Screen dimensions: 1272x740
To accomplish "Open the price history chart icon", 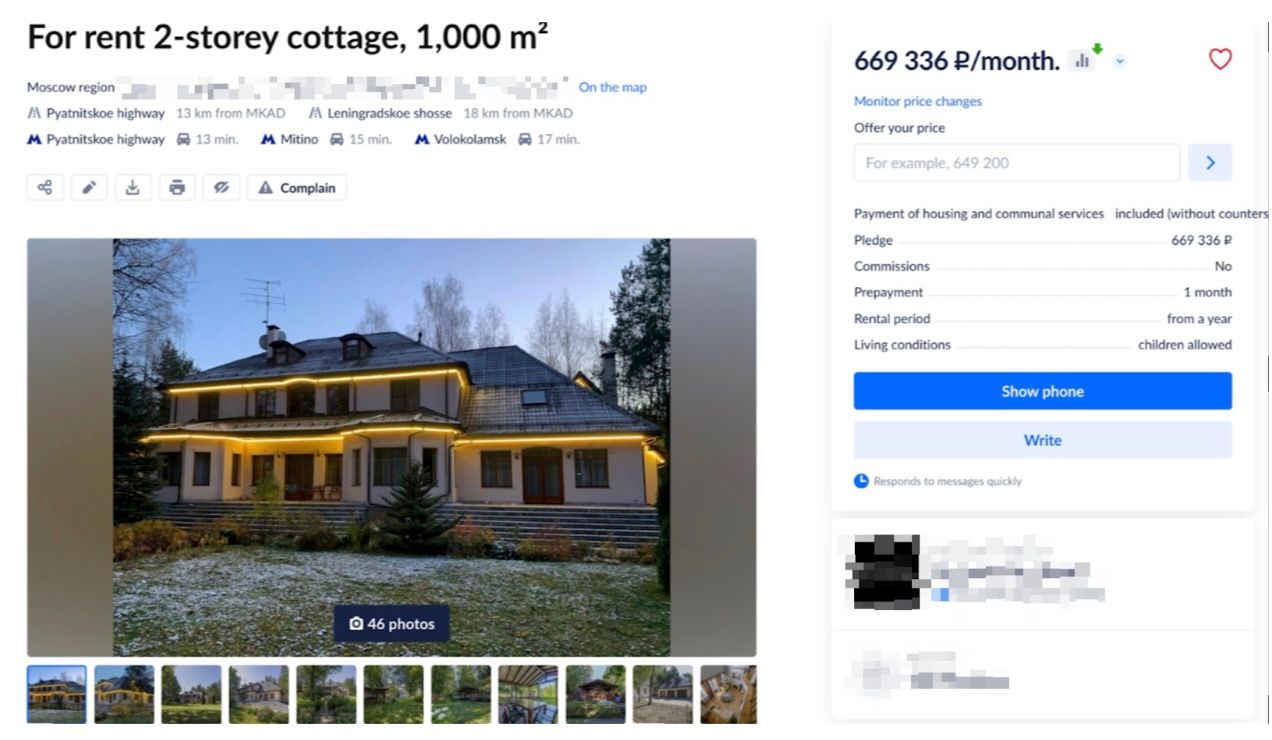I will tap(1084, 60).
